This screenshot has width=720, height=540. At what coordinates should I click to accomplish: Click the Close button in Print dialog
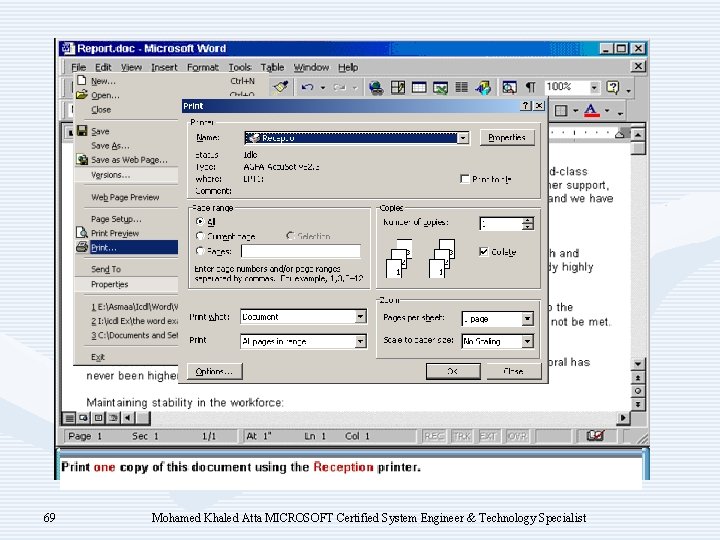[513, 371]
